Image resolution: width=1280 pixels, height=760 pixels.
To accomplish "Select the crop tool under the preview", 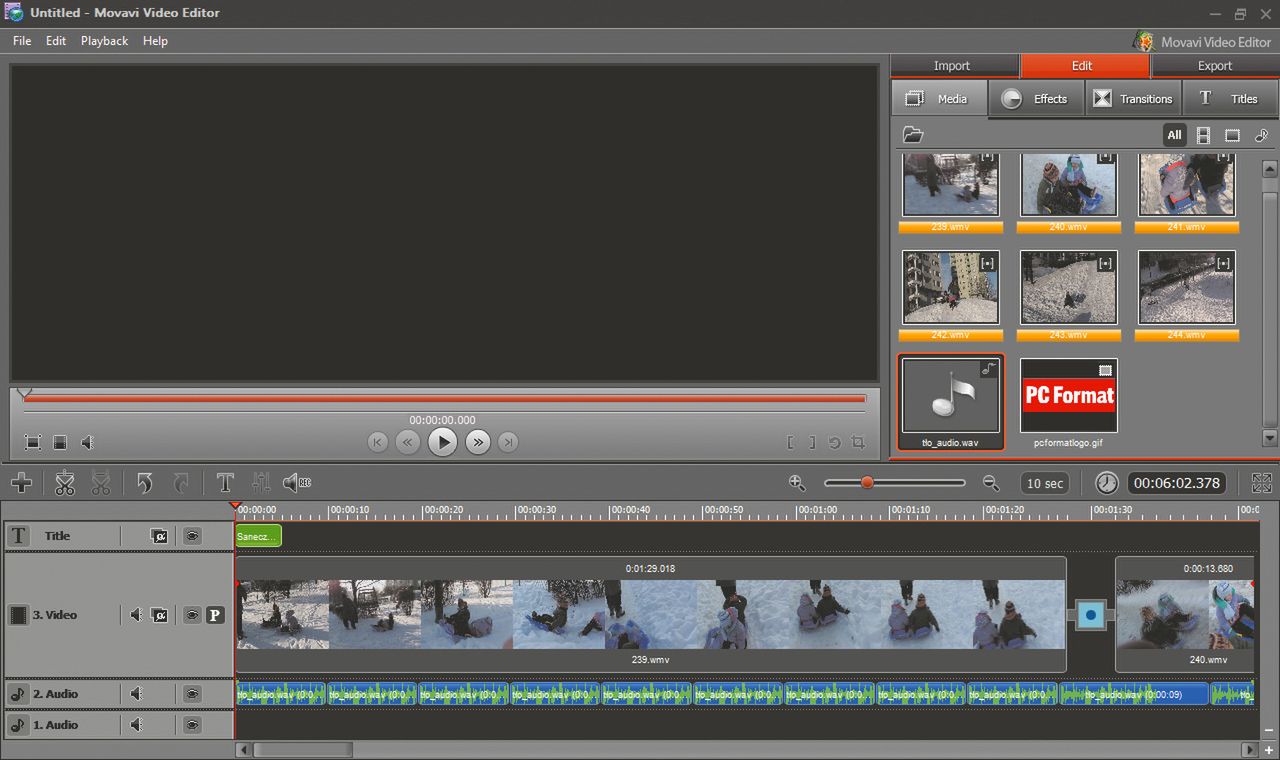I will tap(858, 442).
